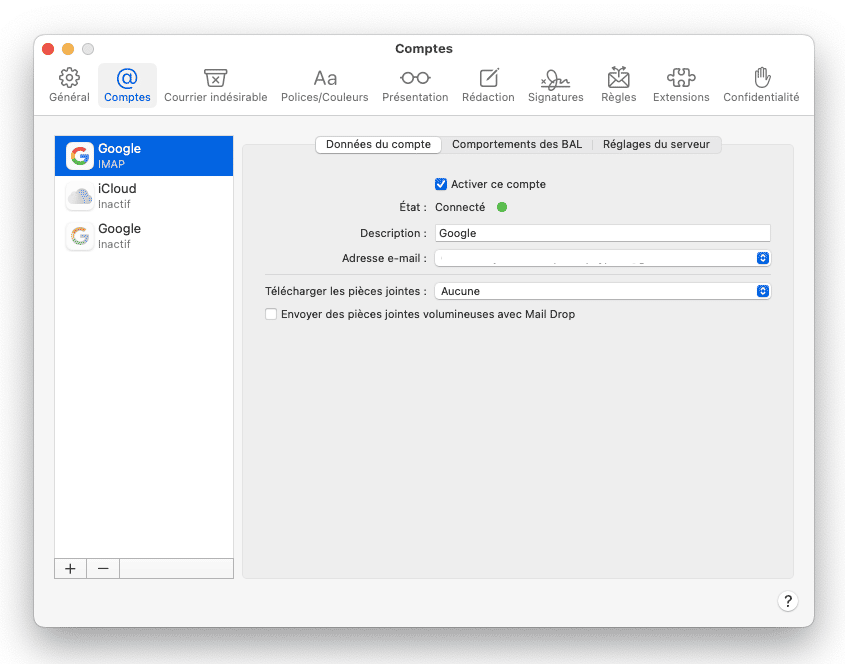
Task: Click the inactive Google account logo
Action: [x=80, y=236]
